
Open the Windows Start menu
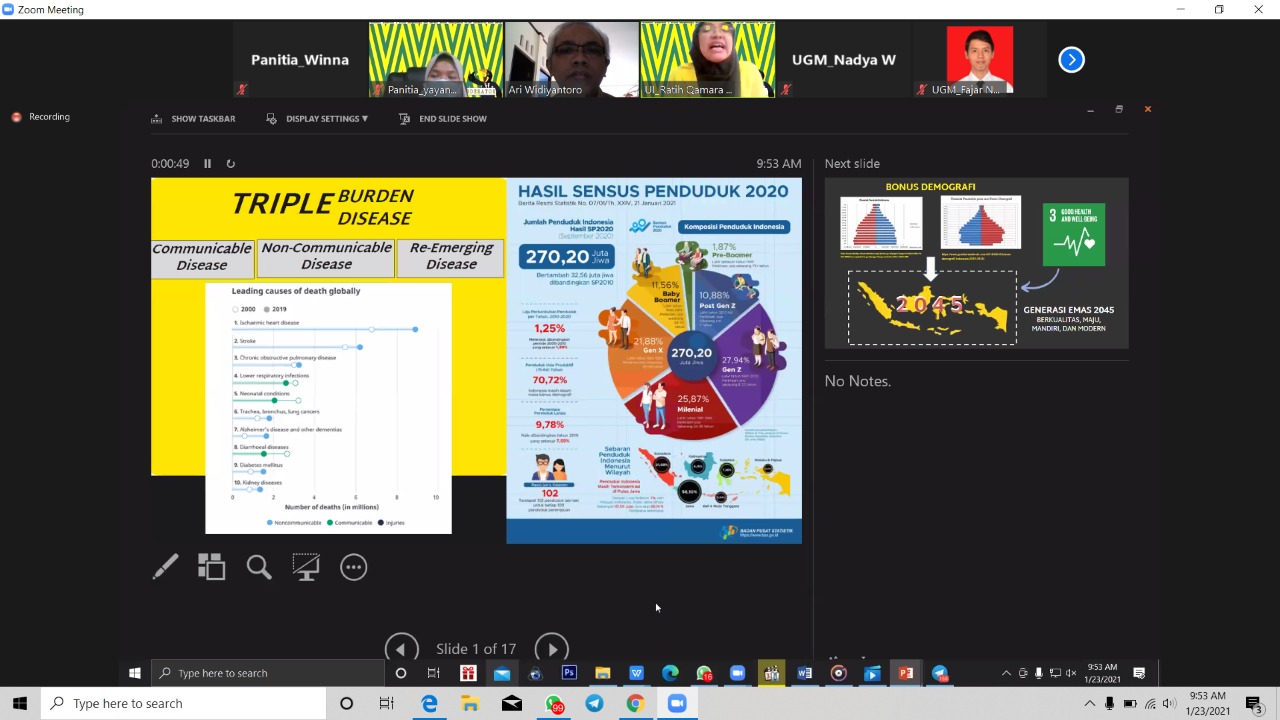click(20, 703)
